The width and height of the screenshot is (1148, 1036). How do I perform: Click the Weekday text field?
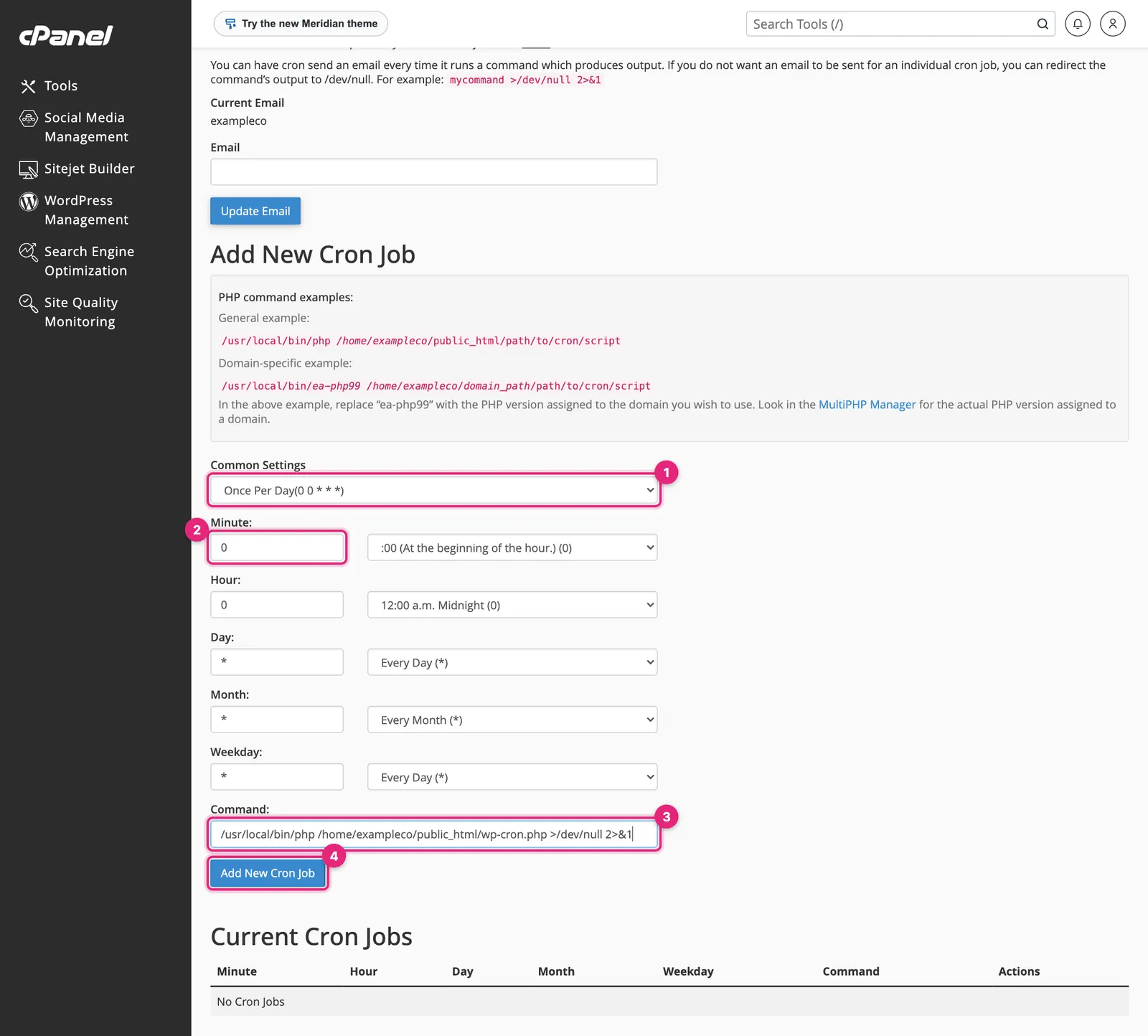pyautogui.click(x=277, y=777)
